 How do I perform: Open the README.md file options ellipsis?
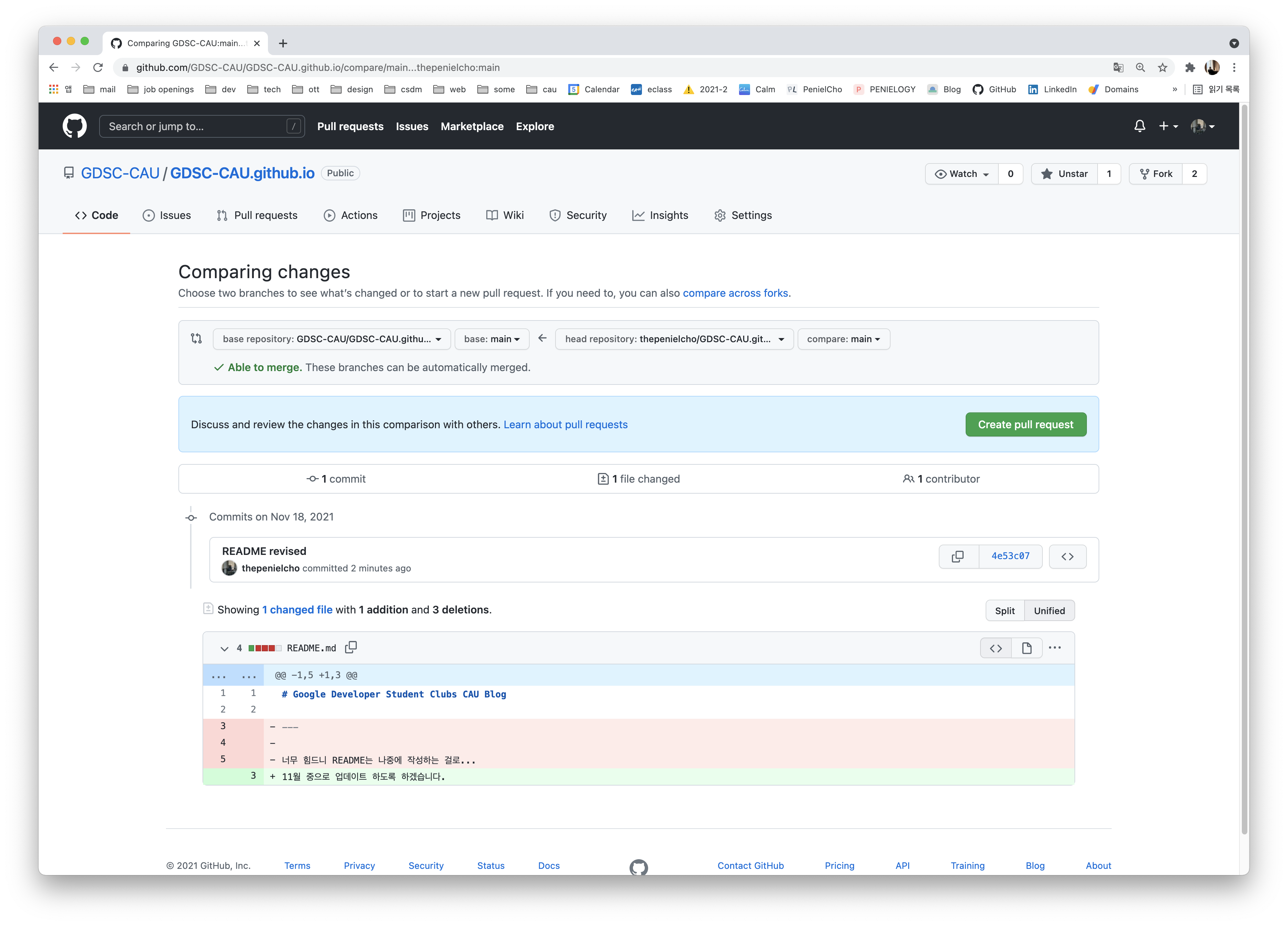(1055, 648)
